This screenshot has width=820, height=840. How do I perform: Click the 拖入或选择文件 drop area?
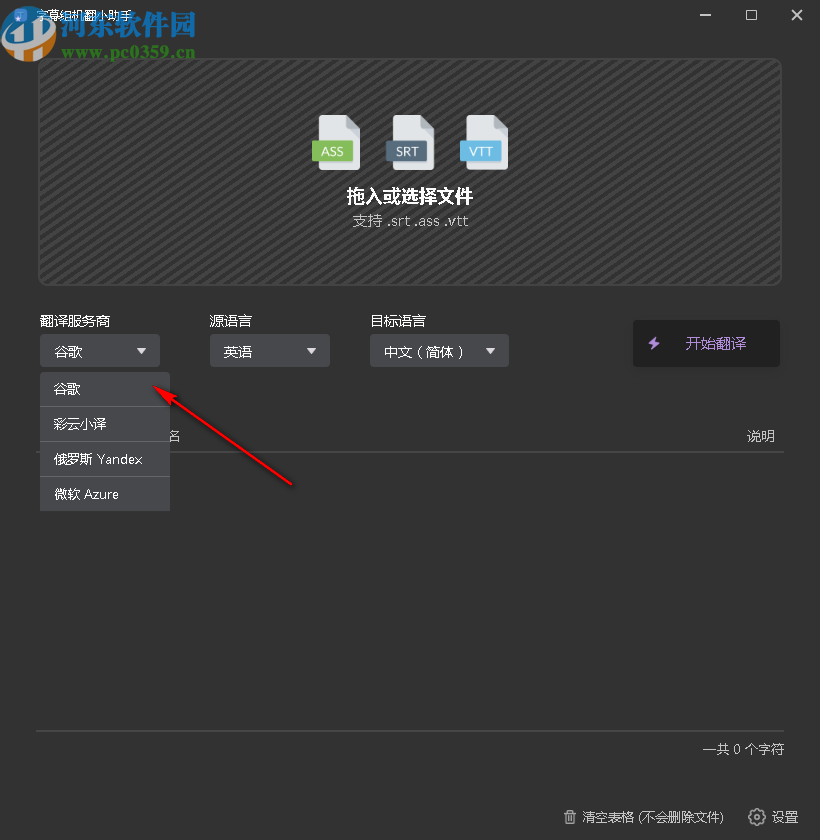coord(409,196)
